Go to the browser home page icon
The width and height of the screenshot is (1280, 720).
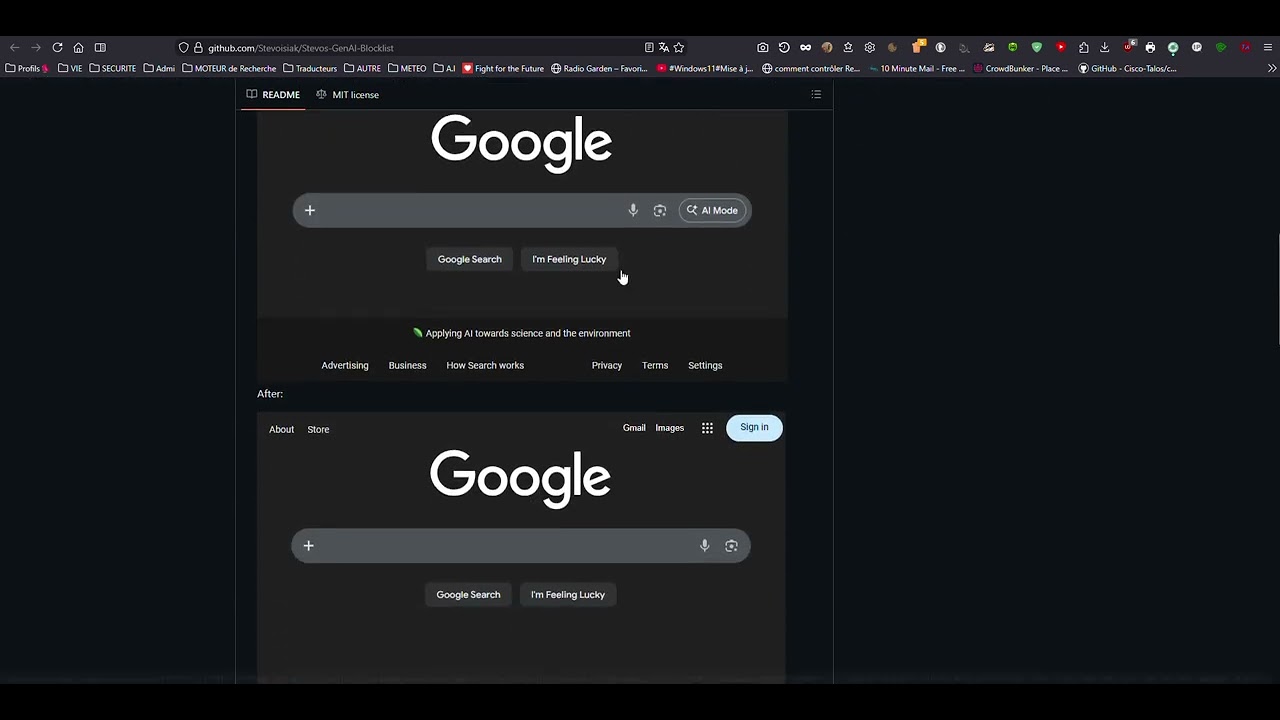[x=78, y=47]
